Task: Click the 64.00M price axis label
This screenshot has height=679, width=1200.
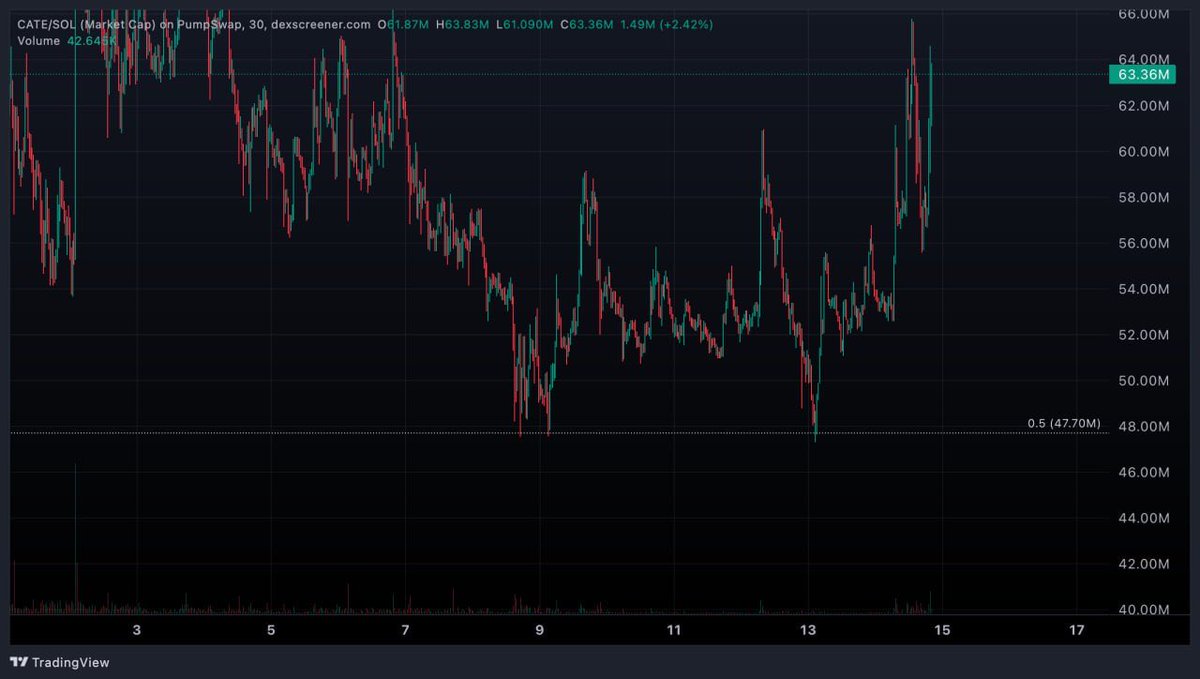Action: (x=1144, y=60)
